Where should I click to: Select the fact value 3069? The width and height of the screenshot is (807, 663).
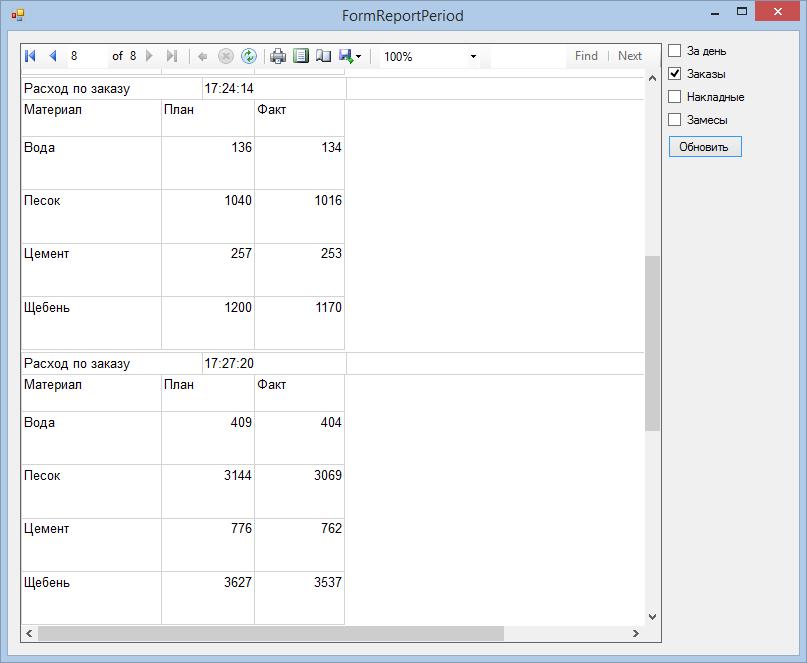pyautogui.click(x=328, y=475)
